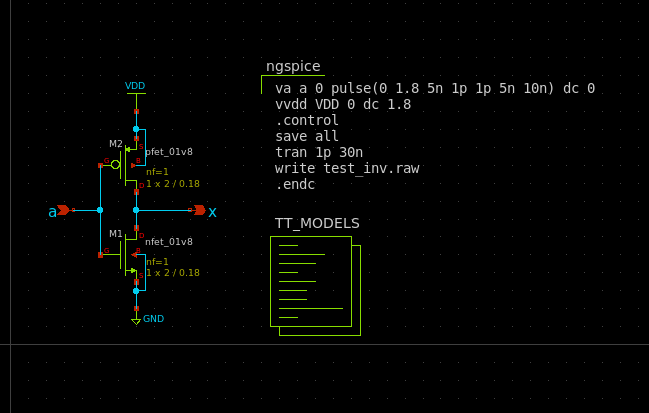
Task: Click the pfet '1 x 2 / 0.18' size
Action: pyautogui.click(x=173, y=184)
